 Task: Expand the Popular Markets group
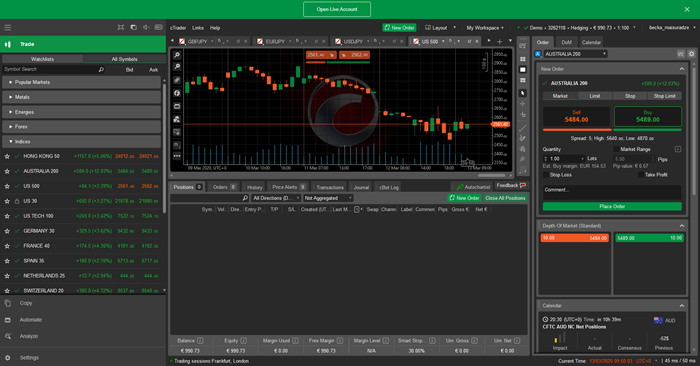click(81, 82)
